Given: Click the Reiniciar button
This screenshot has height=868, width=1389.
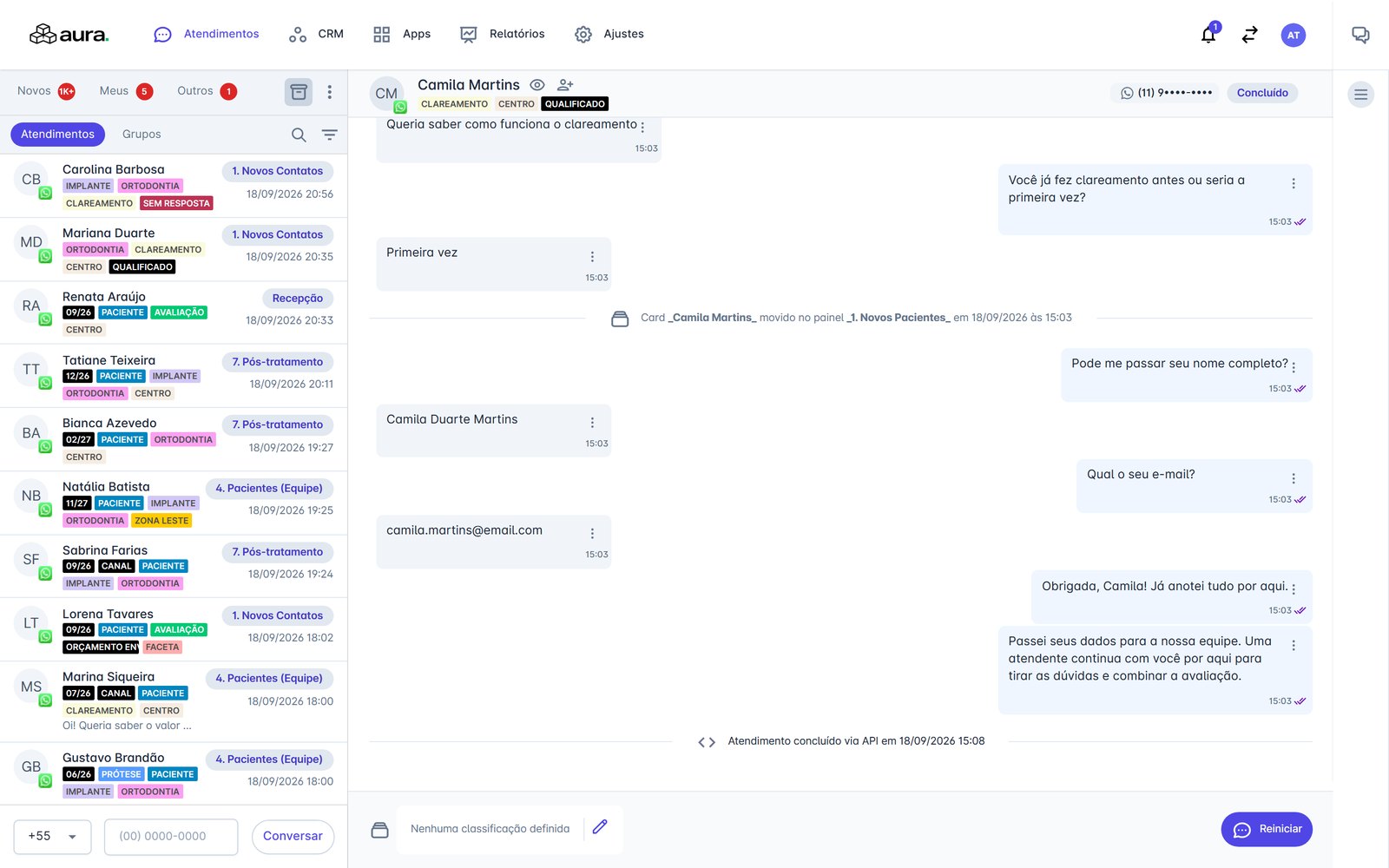Looking at the screenshot, I should pos(1267,829).
